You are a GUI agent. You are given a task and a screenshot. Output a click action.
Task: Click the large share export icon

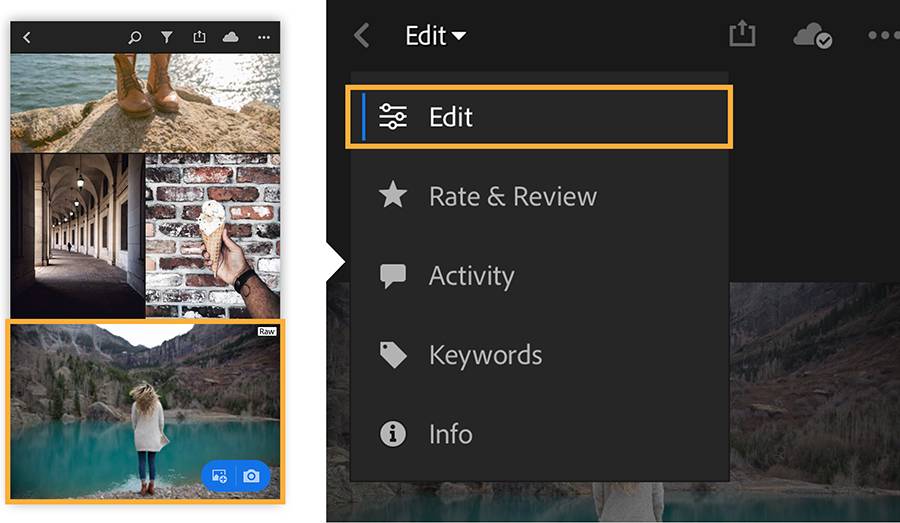[742, 34]
